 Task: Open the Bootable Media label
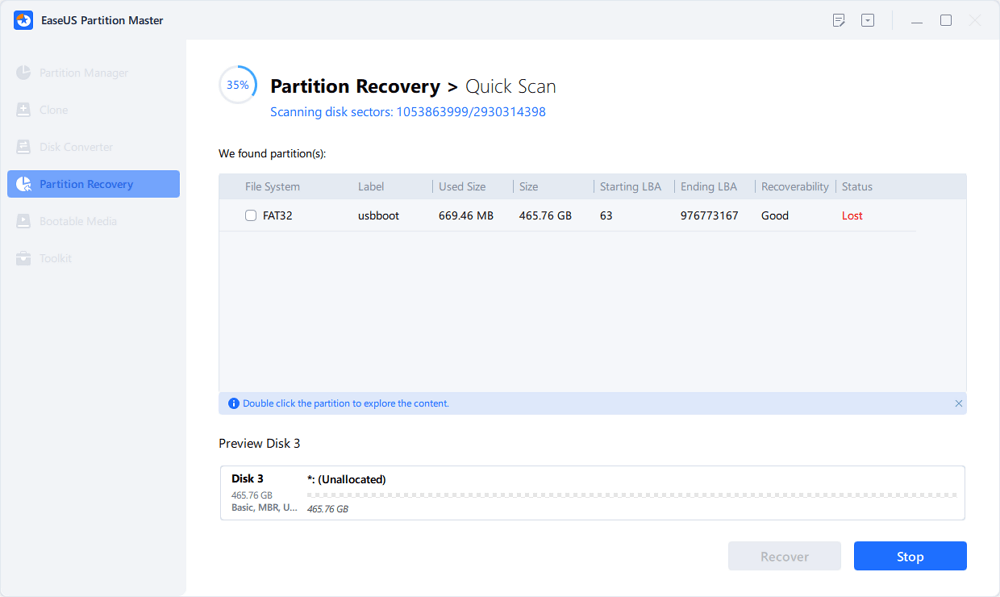[78, 221]
